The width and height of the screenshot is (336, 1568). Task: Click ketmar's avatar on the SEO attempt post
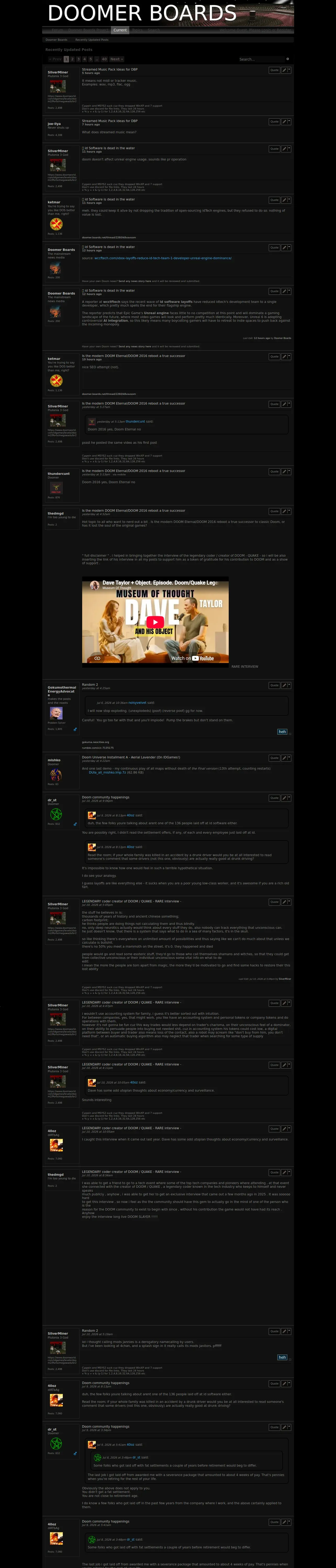pyautogui.click(x=56, y=381)
